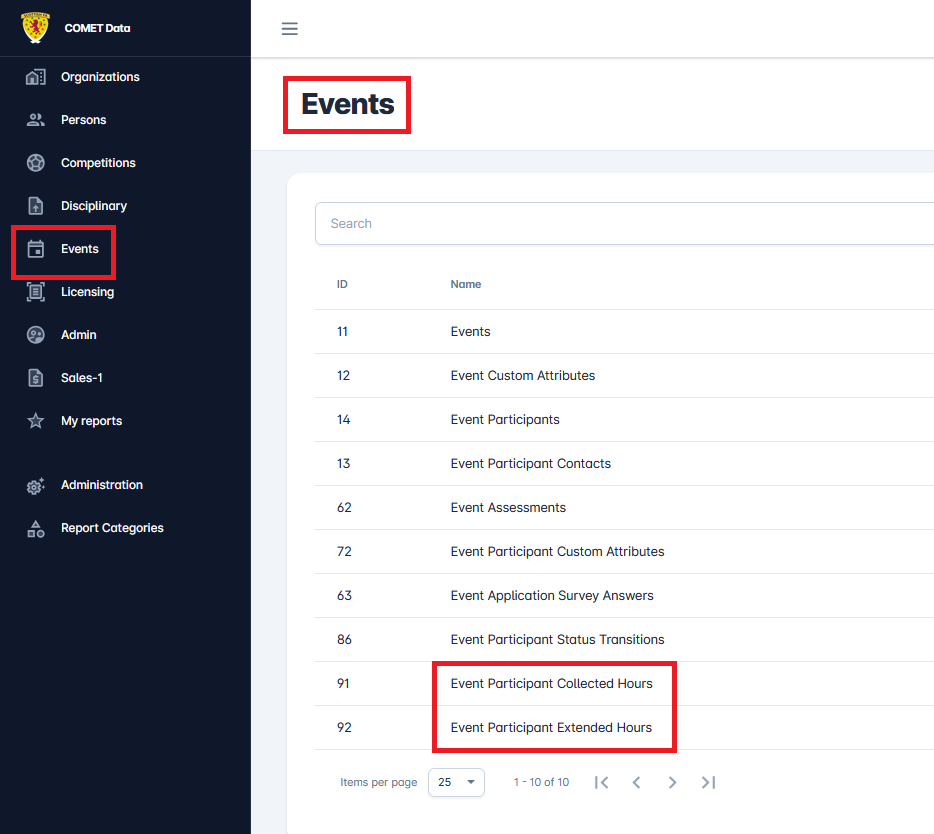
Task: Open the Event Assessments report
Action: pos(508,507)
